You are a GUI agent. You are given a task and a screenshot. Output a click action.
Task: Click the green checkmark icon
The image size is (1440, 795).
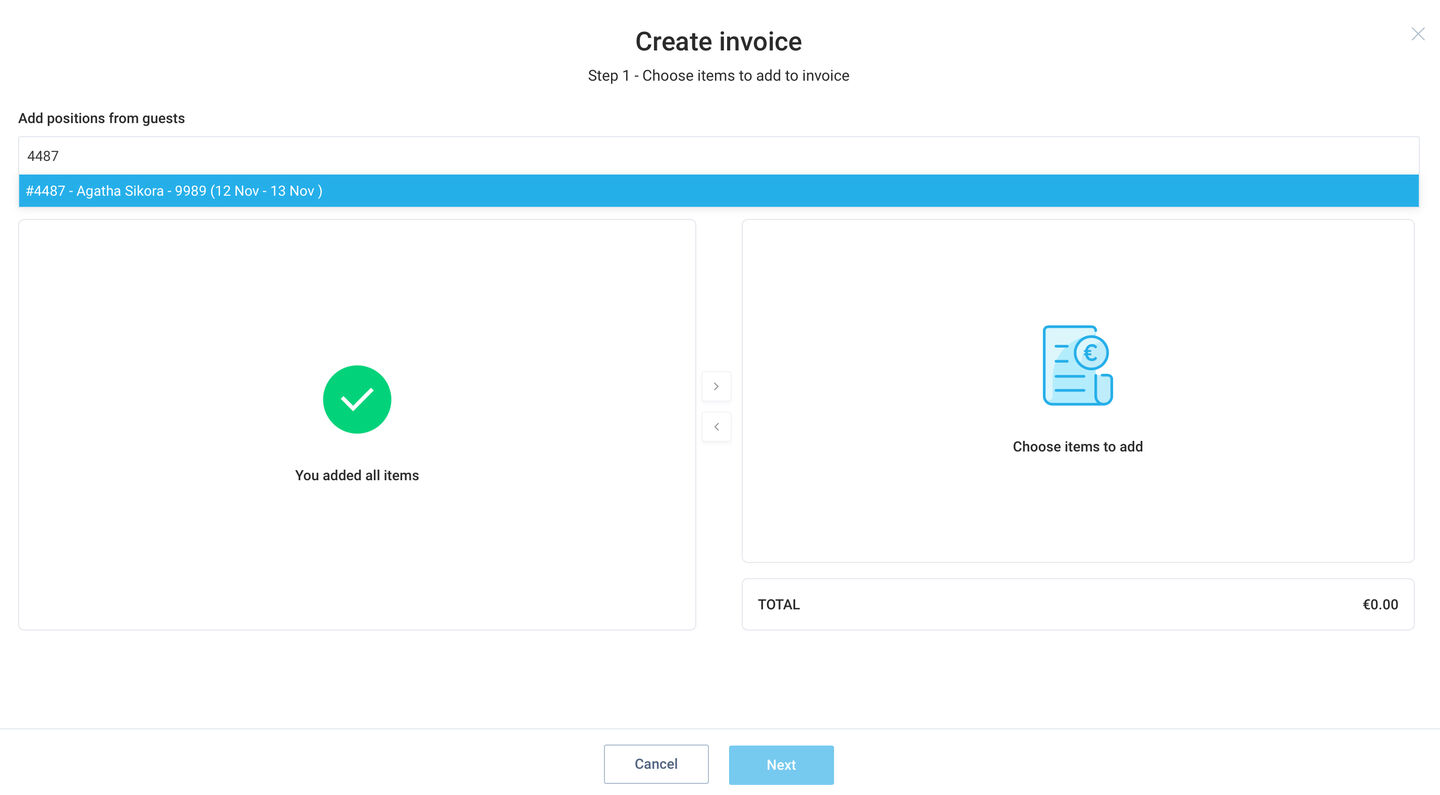pos(357,399)
